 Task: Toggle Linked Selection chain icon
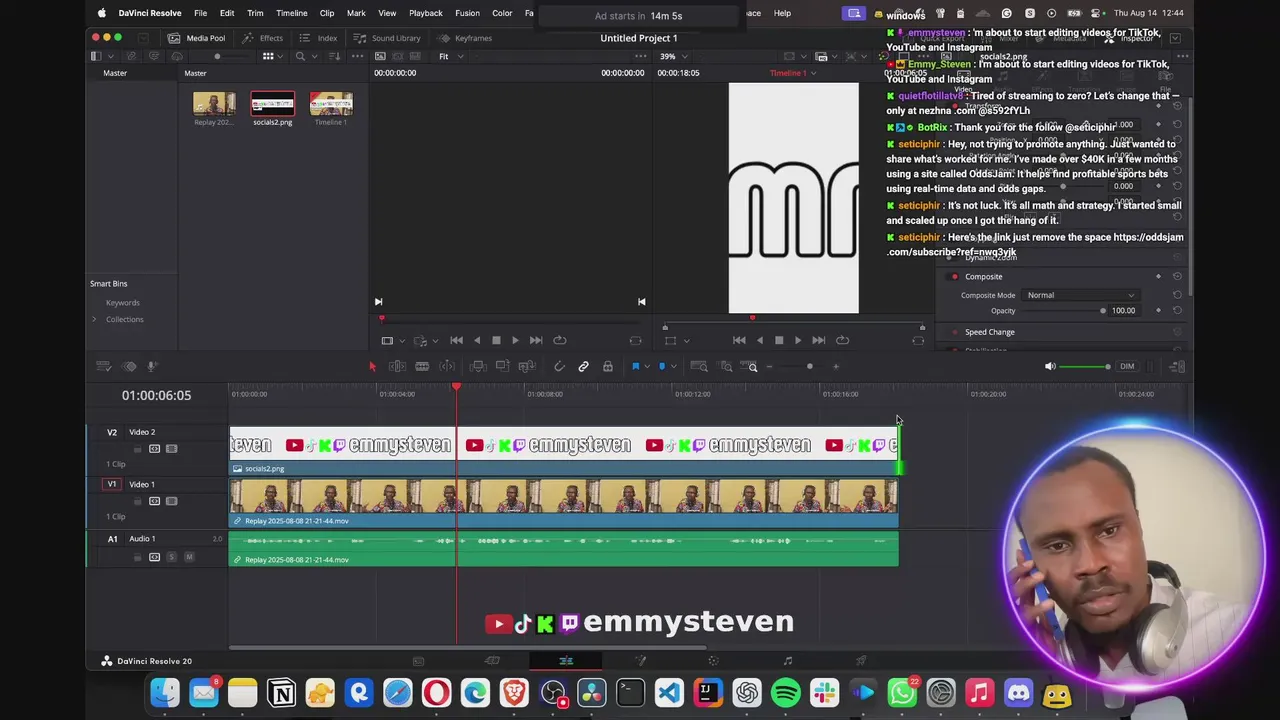pyautogui.click(x=583, y=367)
